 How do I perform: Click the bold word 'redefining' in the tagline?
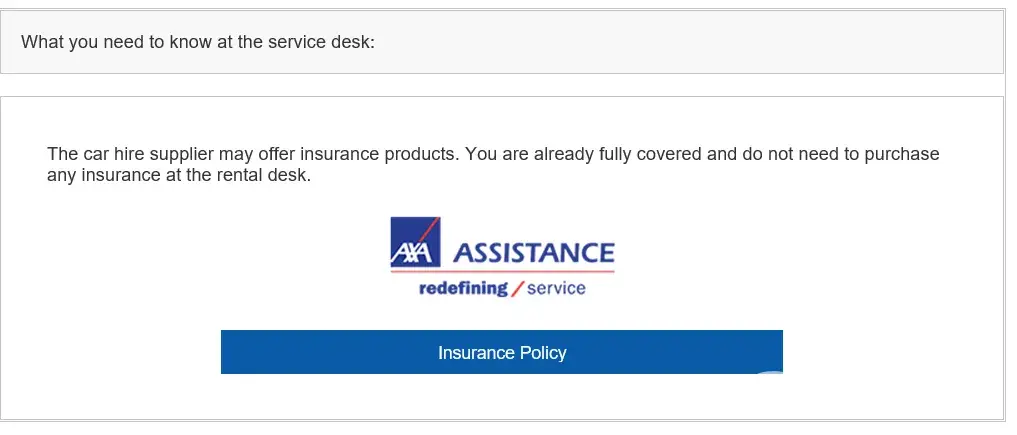462,289
